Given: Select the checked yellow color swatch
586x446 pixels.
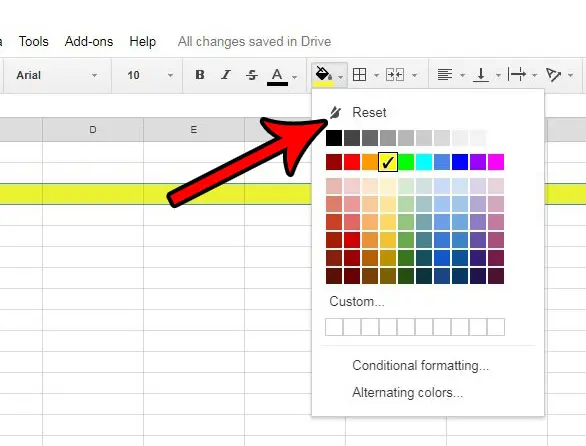Looking at the screenshot, I should (x=388, y=162).
